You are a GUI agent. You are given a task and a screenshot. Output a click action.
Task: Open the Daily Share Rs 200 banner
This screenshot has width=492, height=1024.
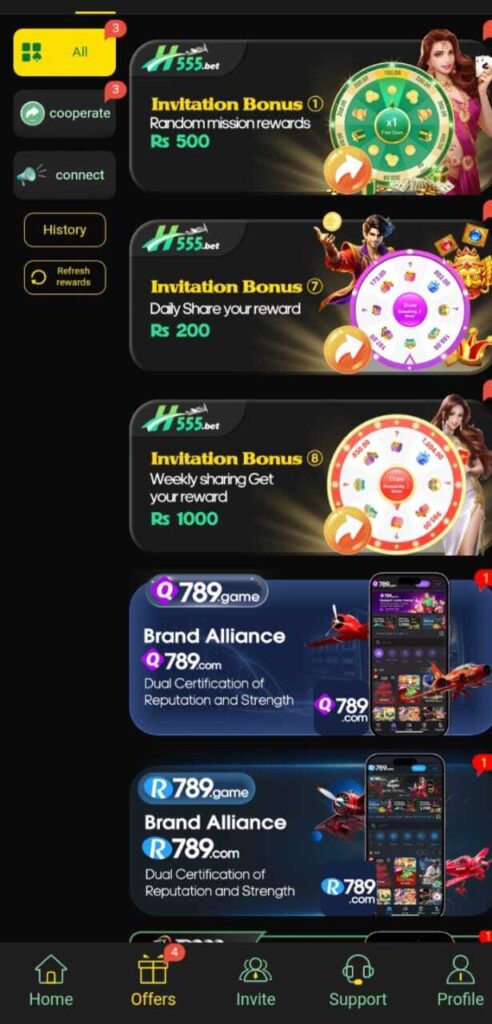point(310,296)
